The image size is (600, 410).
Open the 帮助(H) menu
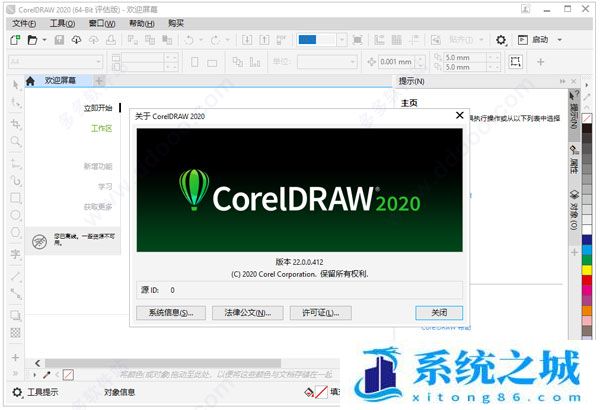tap(142, 24)
